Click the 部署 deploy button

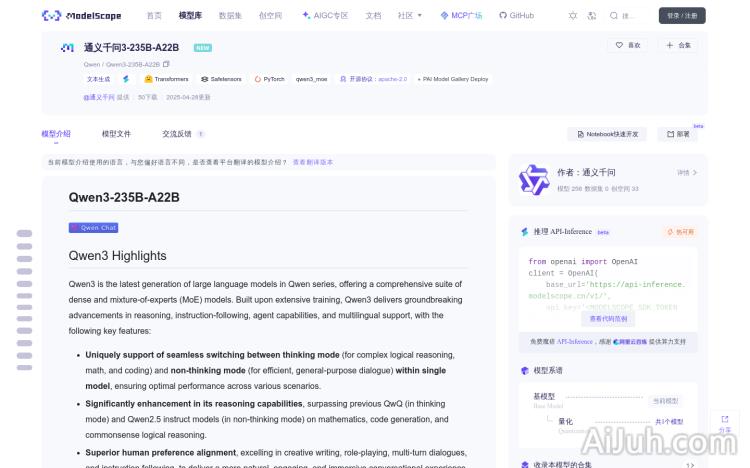click(x=678, y=134)
